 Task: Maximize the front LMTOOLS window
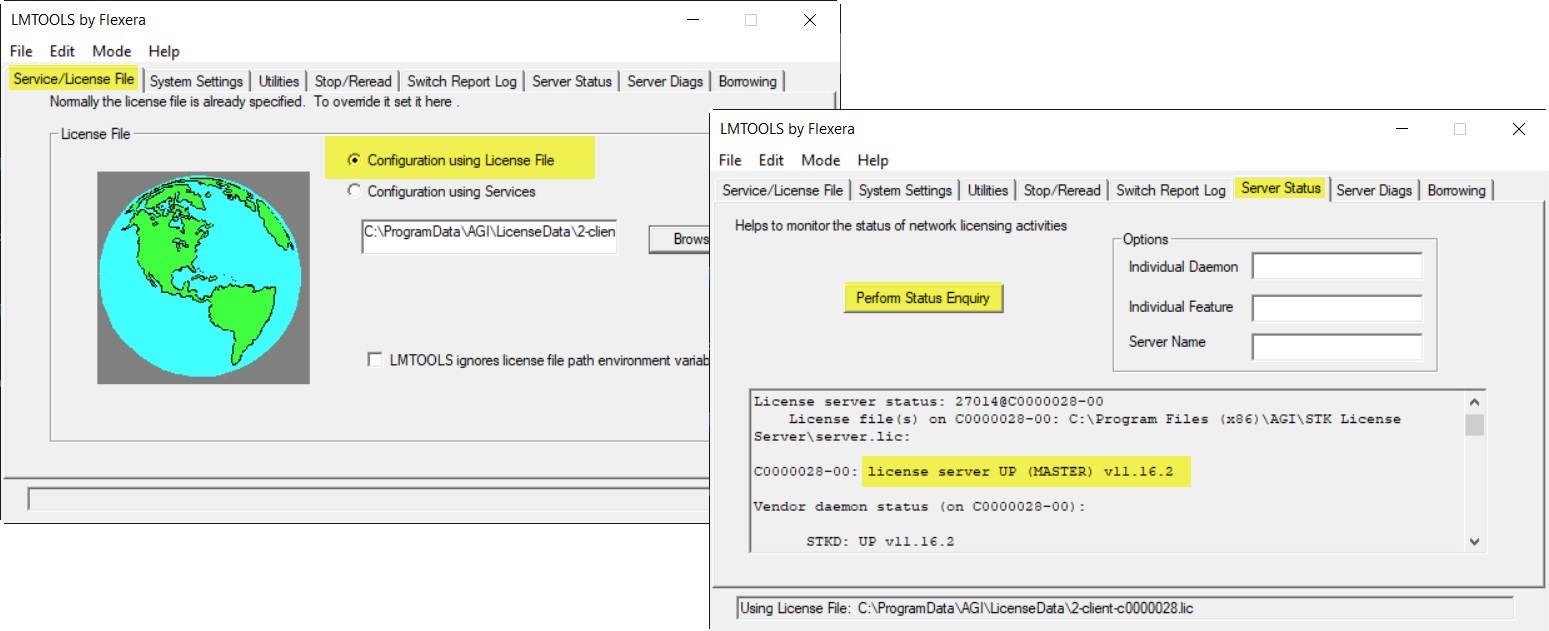(1460, 129)
